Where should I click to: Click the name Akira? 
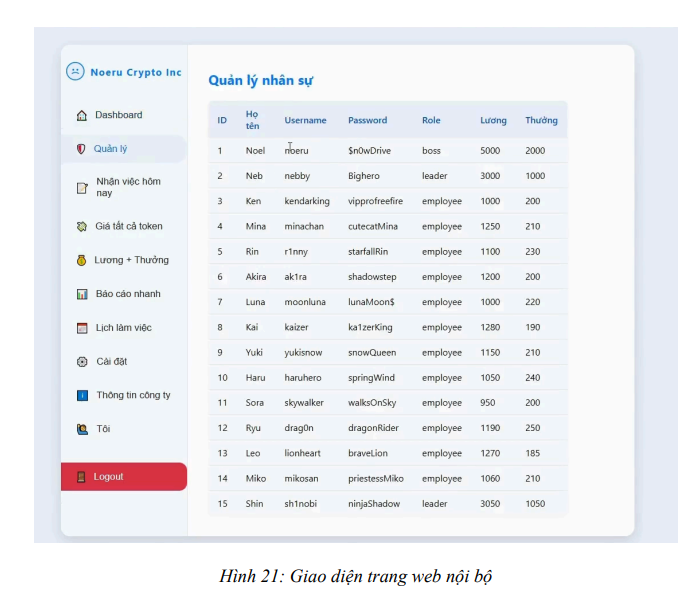coord(256,277)
